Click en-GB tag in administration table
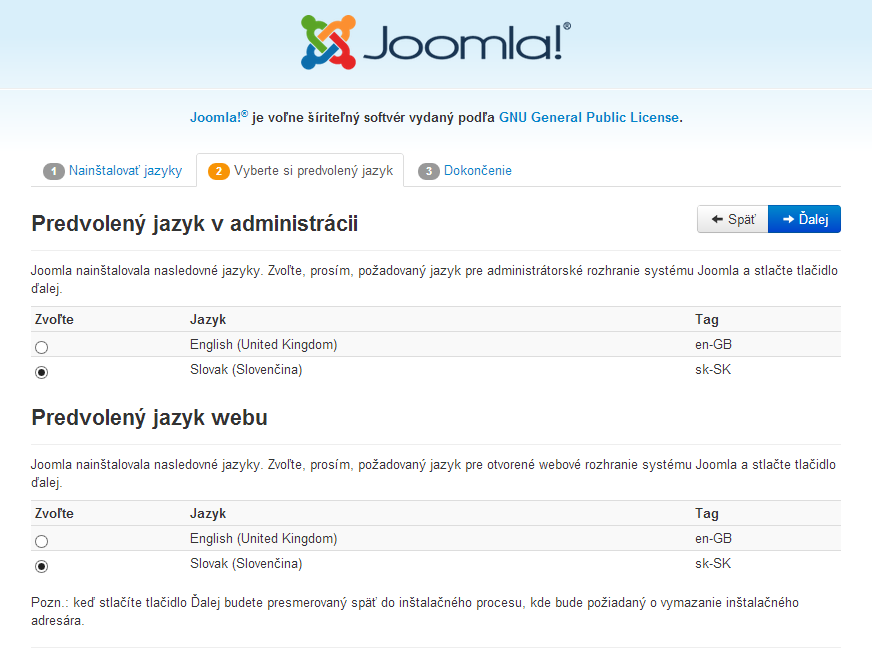The width and height of the screenshot is (872, 656). pyautogui.click(x=714, y=345)
